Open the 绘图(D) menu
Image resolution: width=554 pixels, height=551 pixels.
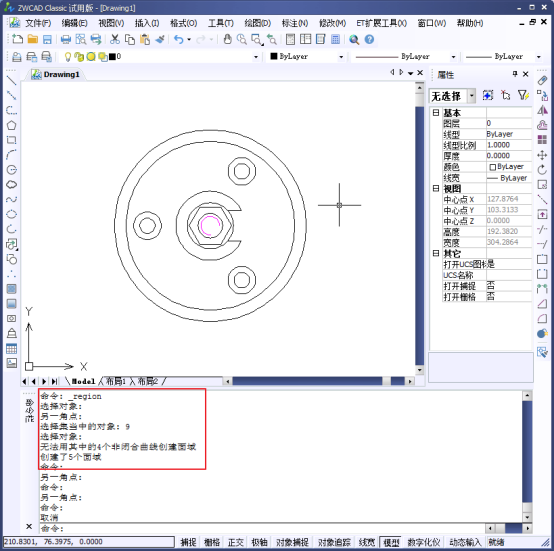[258, 23]
